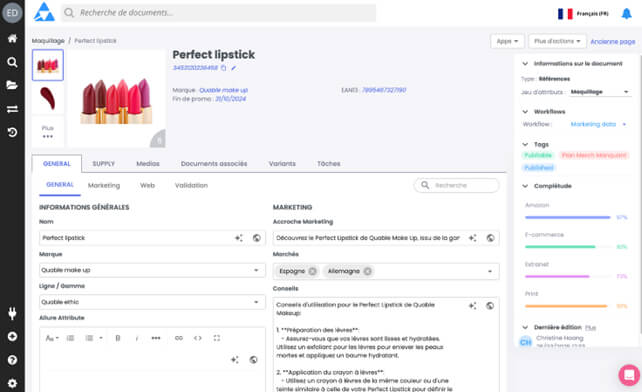Remove the Allemagne market tag
The width and height of the screenshot is (642, 392).
click(x=367, y=271)
